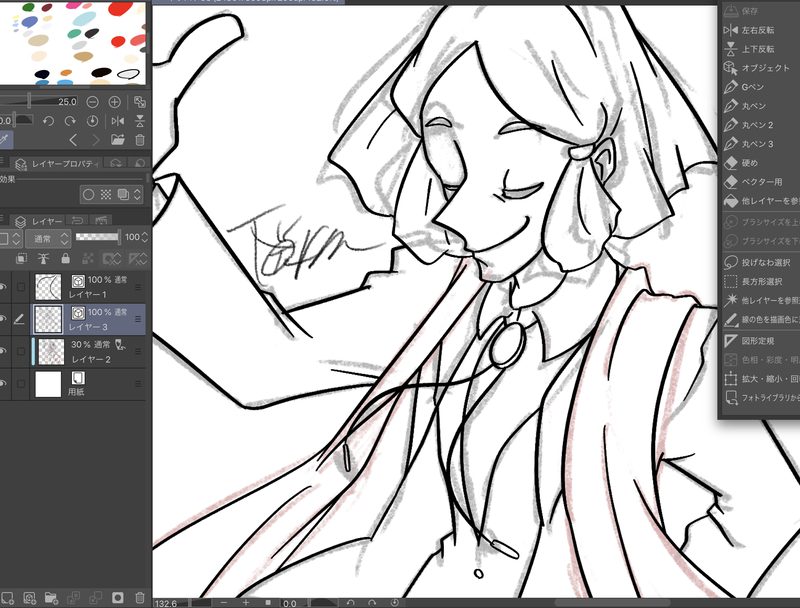The width and height of the screenshot is (800, 608).
Task: Click the new vector layer icon
Action: coord(29,597)
